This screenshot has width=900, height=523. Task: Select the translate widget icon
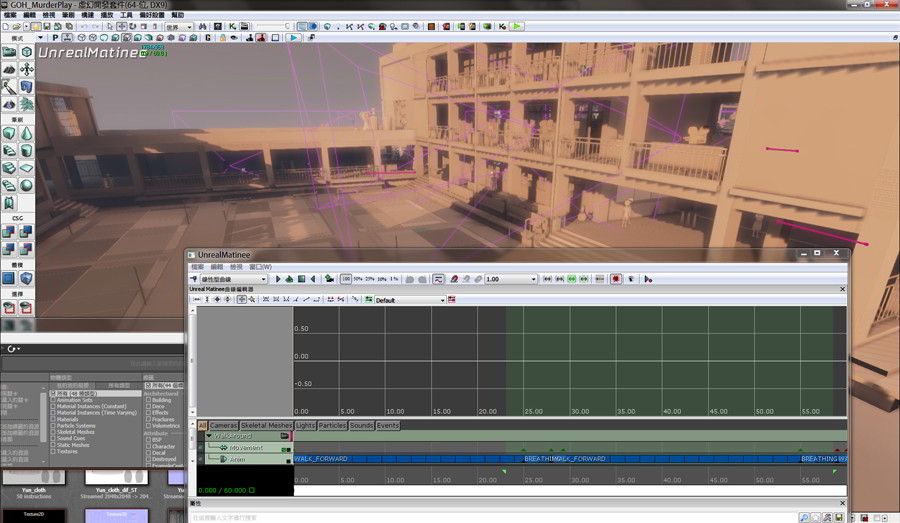[x=122, y=26]
